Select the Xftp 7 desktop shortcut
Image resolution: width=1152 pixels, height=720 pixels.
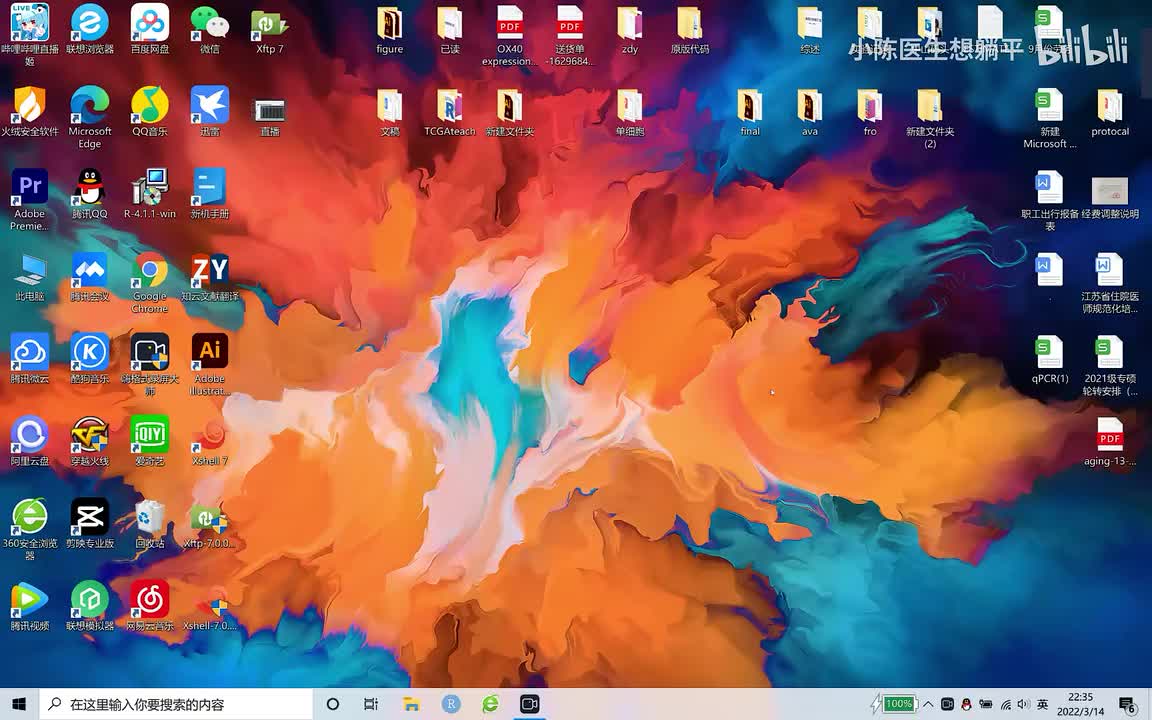pyautogui.click(x=270, y=29)
